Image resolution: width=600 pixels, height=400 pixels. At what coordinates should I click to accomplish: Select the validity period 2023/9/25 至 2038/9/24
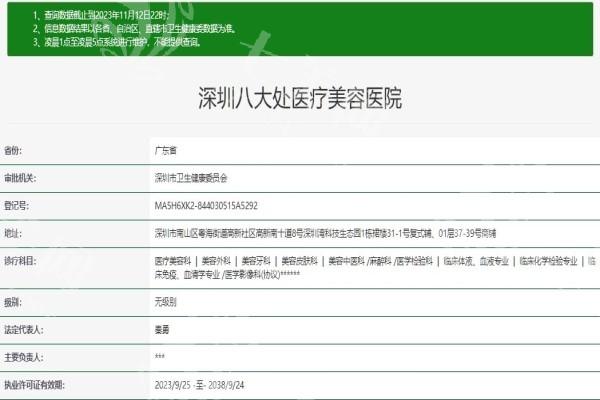tap(199, 385)
